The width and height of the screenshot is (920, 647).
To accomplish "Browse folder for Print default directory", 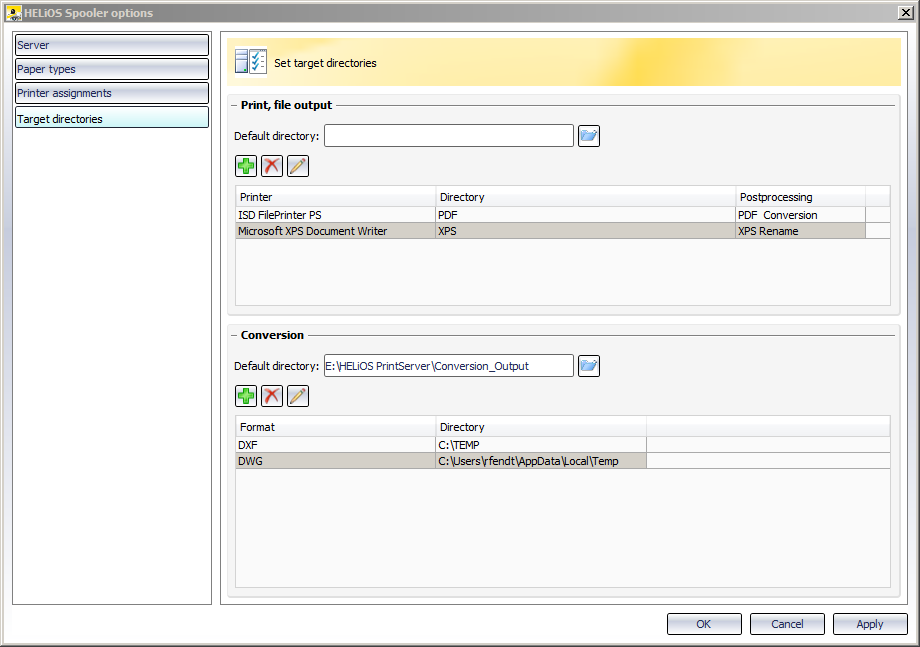I will click(x=588, y=136).
